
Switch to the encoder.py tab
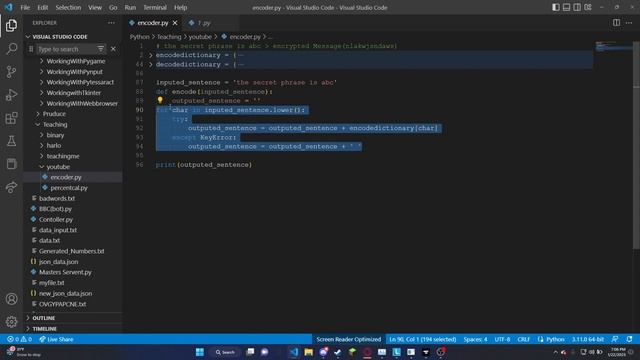(153, 23)
